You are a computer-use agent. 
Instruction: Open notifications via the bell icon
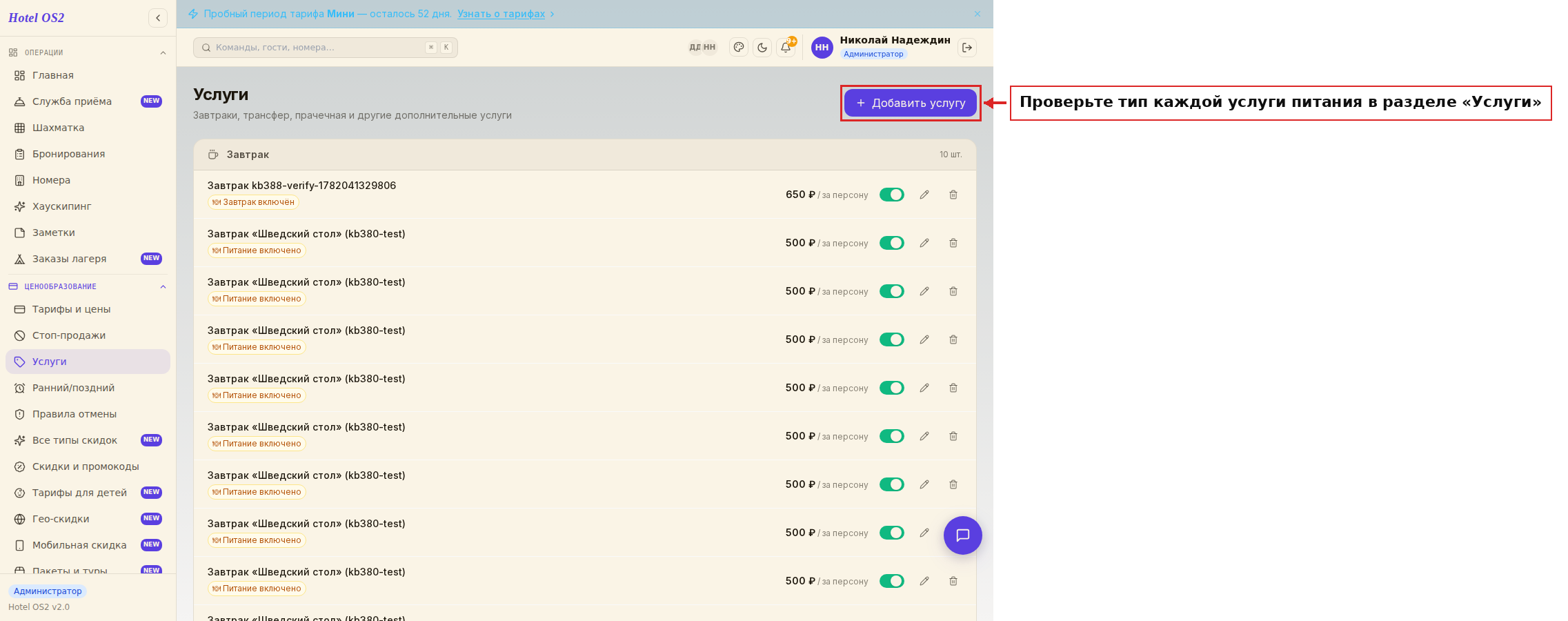[786, 48]
